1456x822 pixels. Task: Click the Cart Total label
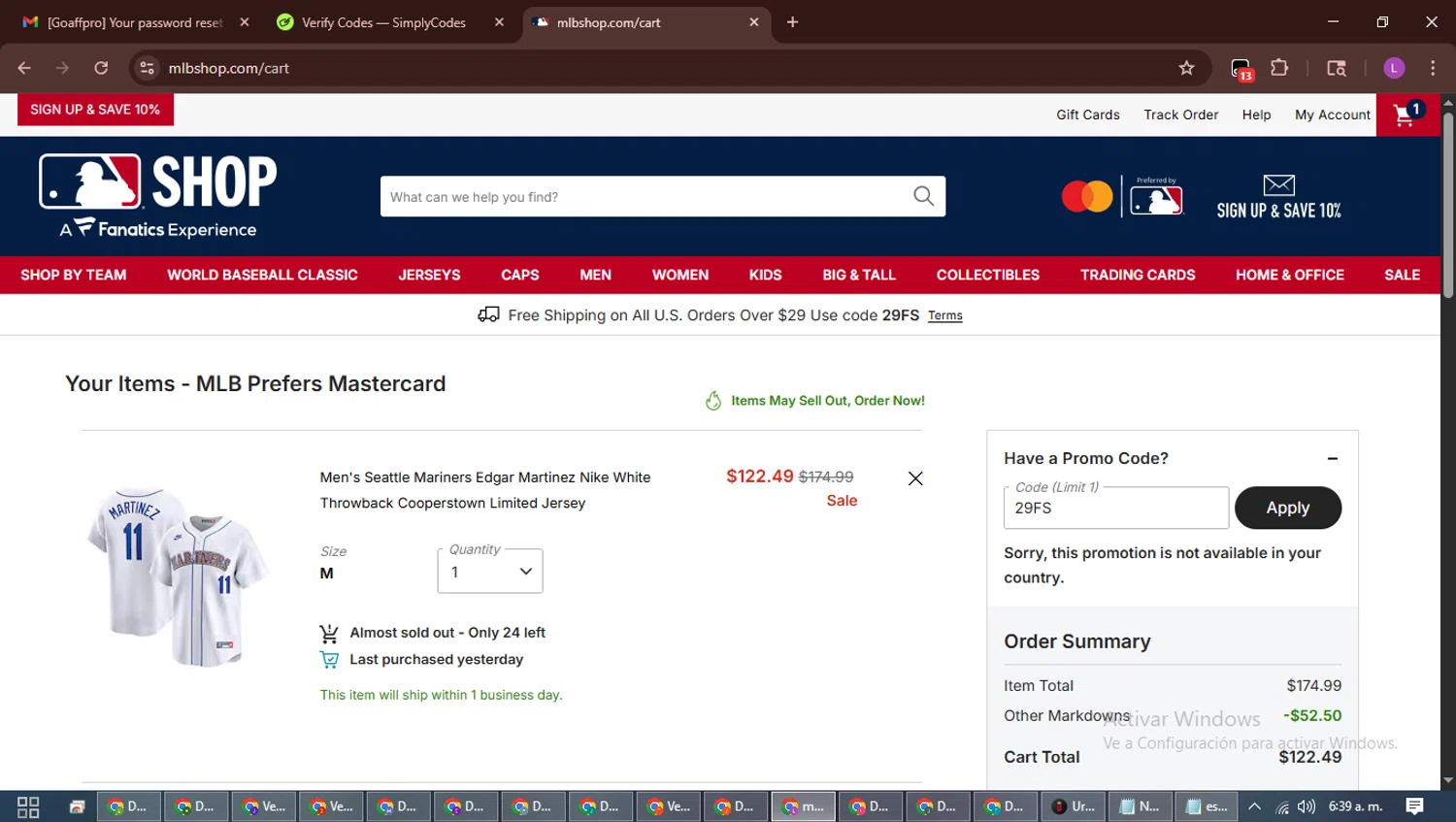tap(1042, 757)
